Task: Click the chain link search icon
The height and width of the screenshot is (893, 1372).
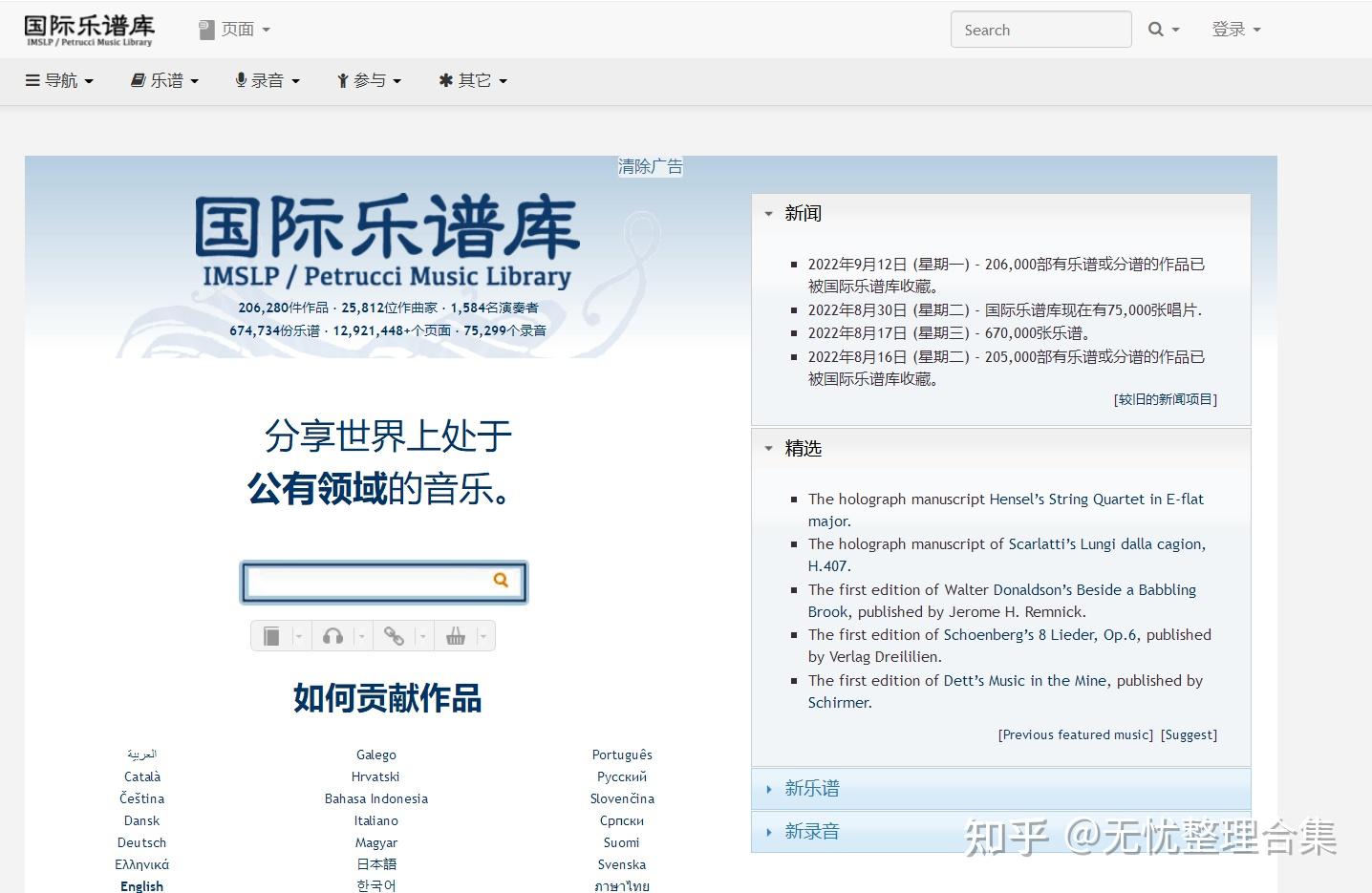Action: [x=394, y=636]
